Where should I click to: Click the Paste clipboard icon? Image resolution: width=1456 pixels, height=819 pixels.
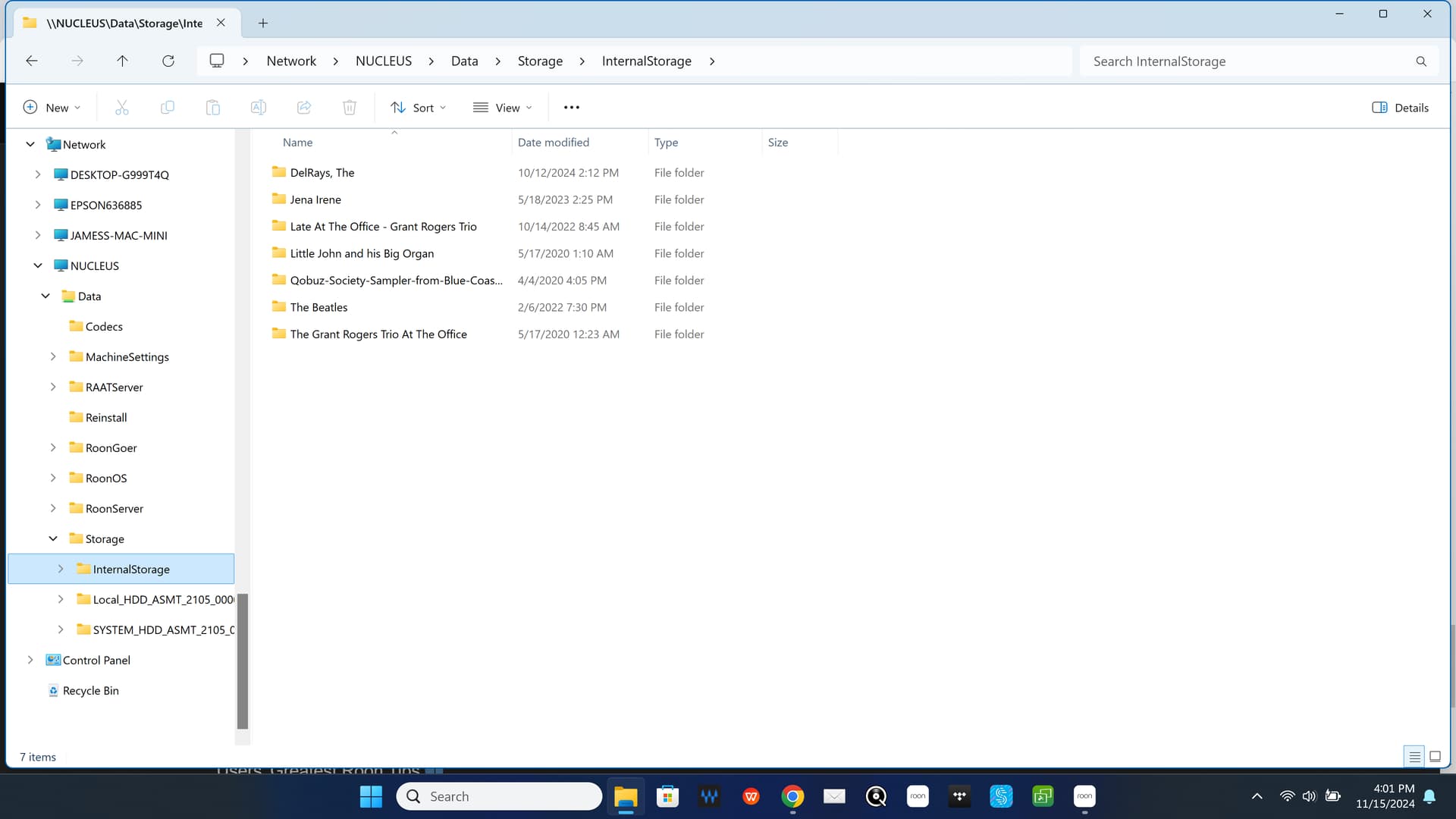coord(212,108)
